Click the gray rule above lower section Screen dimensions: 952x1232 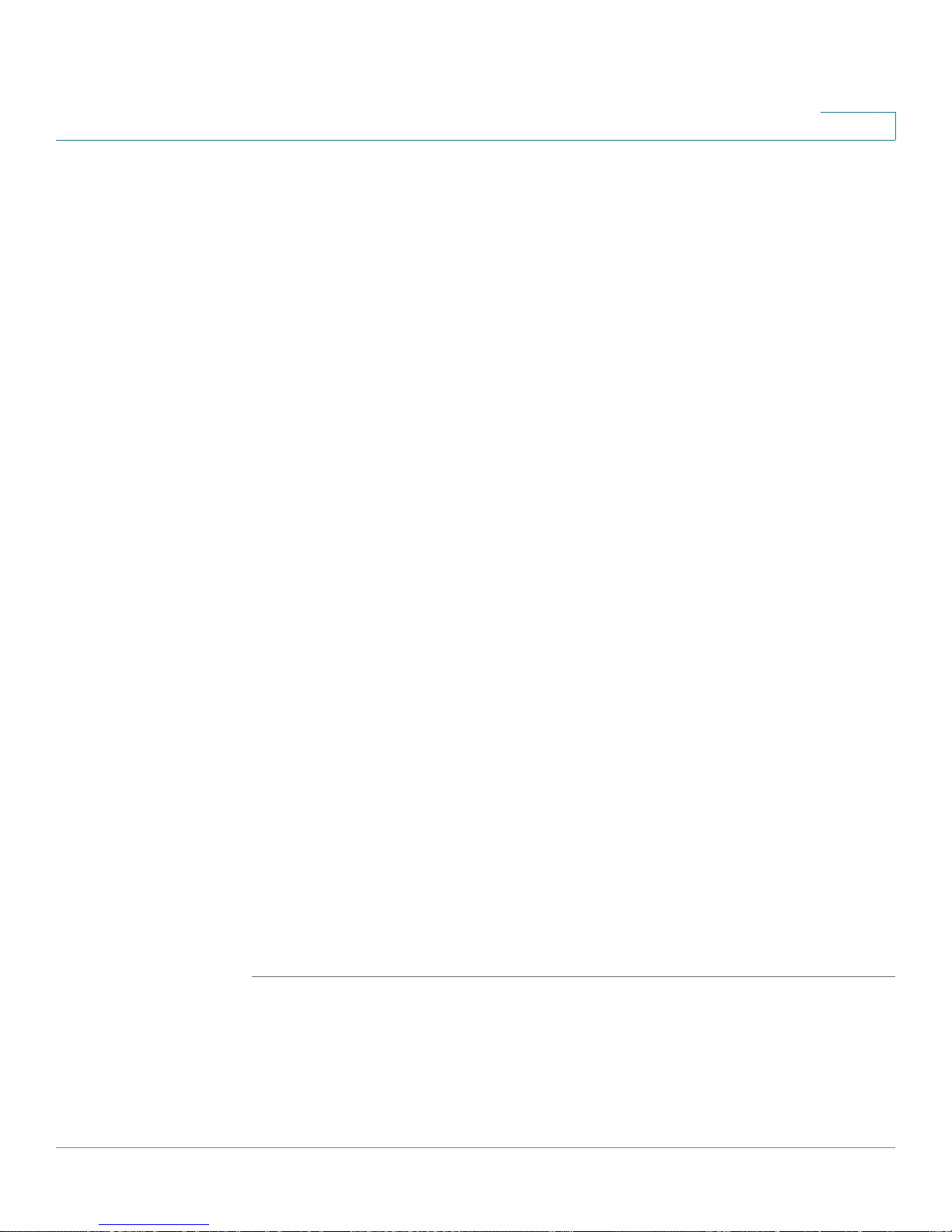[574, 976]
